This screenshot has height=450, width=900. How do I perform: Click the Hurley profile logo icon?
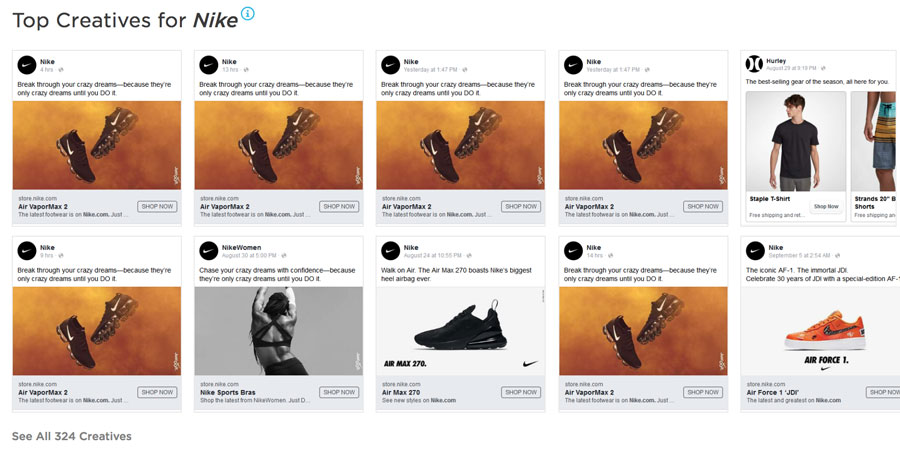click(754, 64)
